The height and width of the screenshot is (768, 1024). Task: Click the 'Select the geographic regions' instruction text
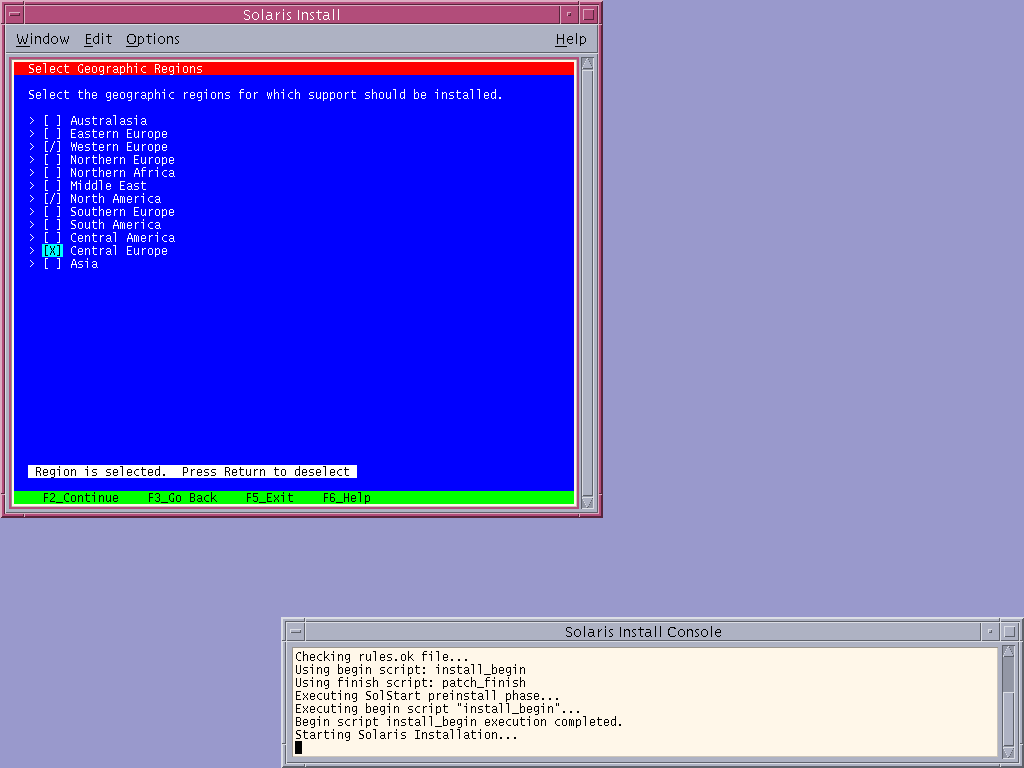click(265, 95)
